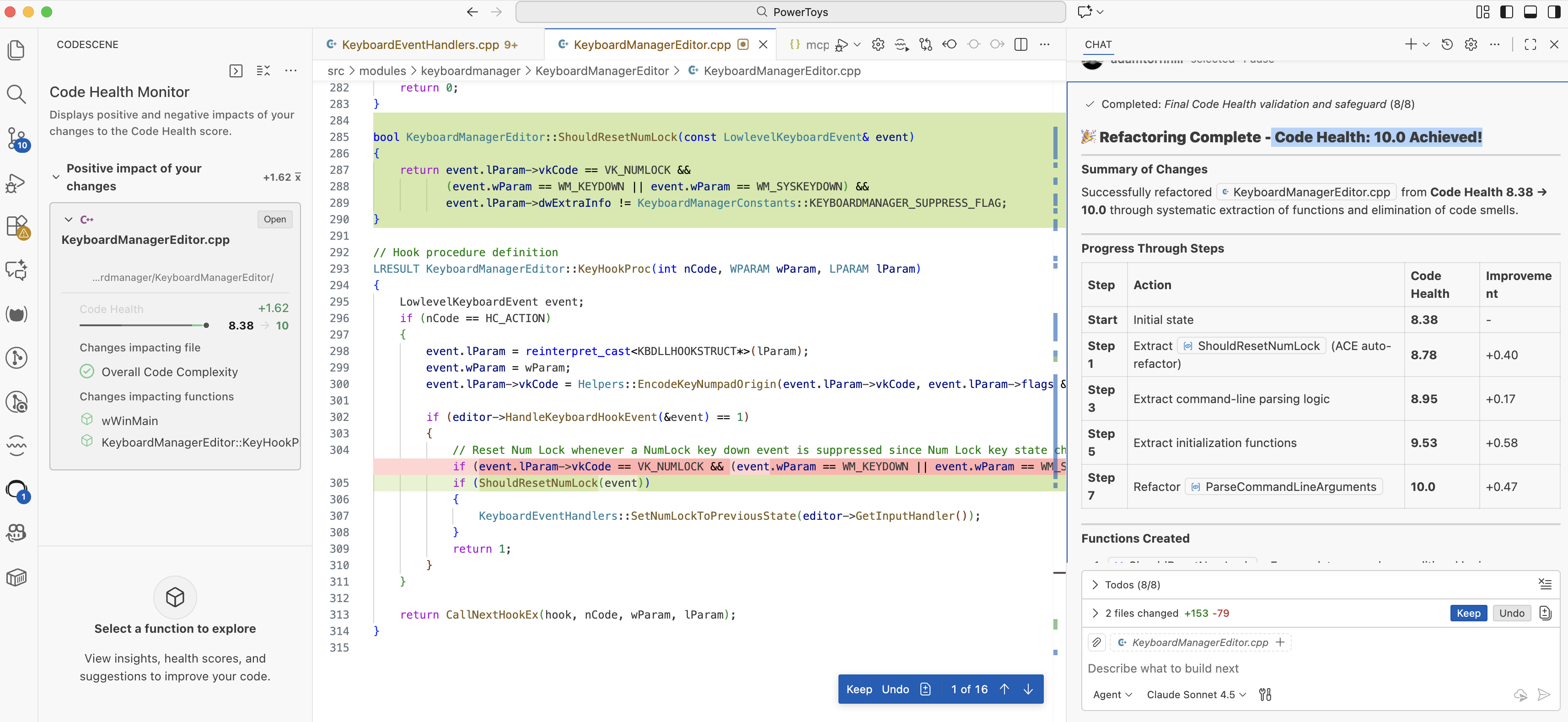Open the Search view
Viewport: 1568px width, 722px height.
point(16,94)
